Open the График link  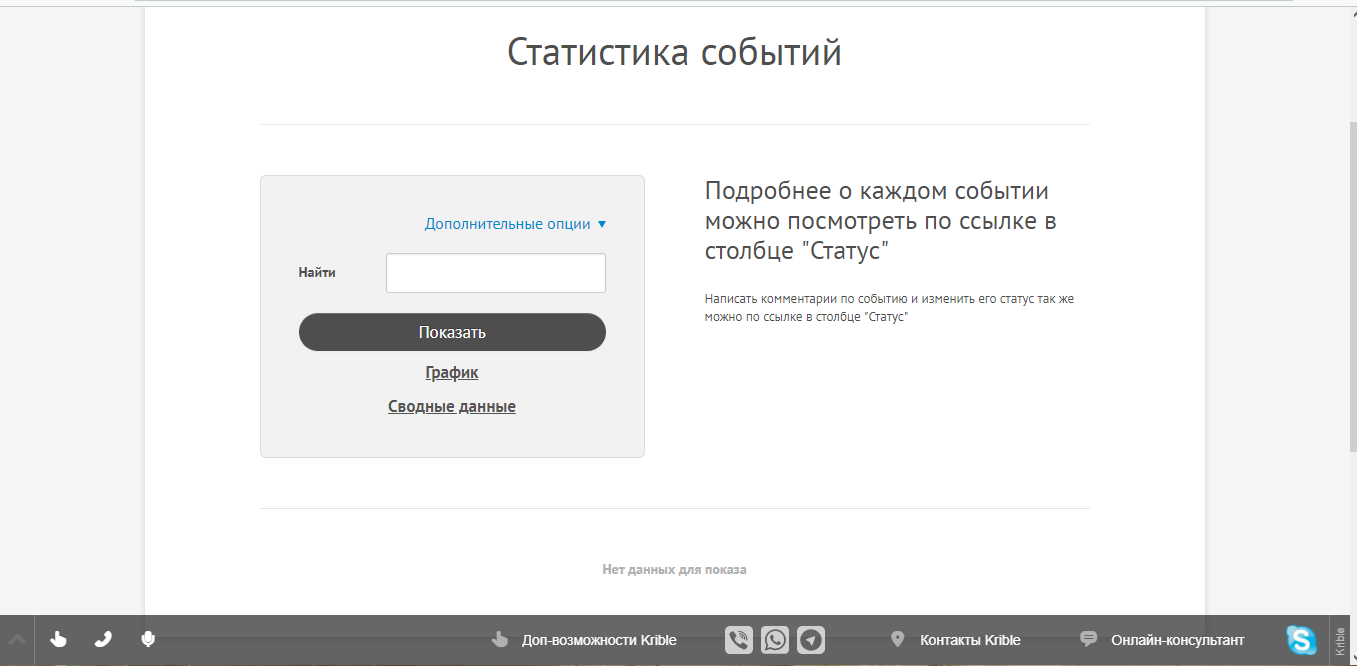pyautogui.click(x=451, y=372)
